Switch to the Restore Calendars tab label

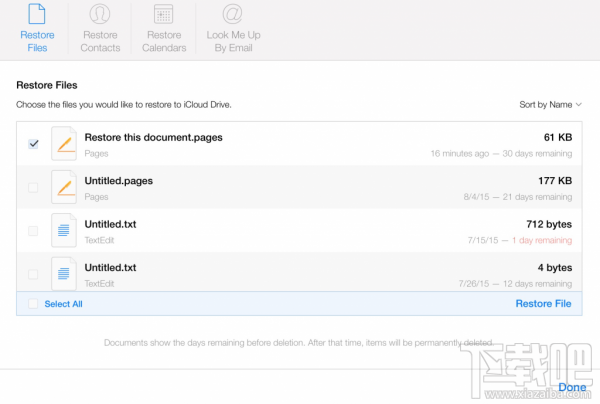[164, 41]
